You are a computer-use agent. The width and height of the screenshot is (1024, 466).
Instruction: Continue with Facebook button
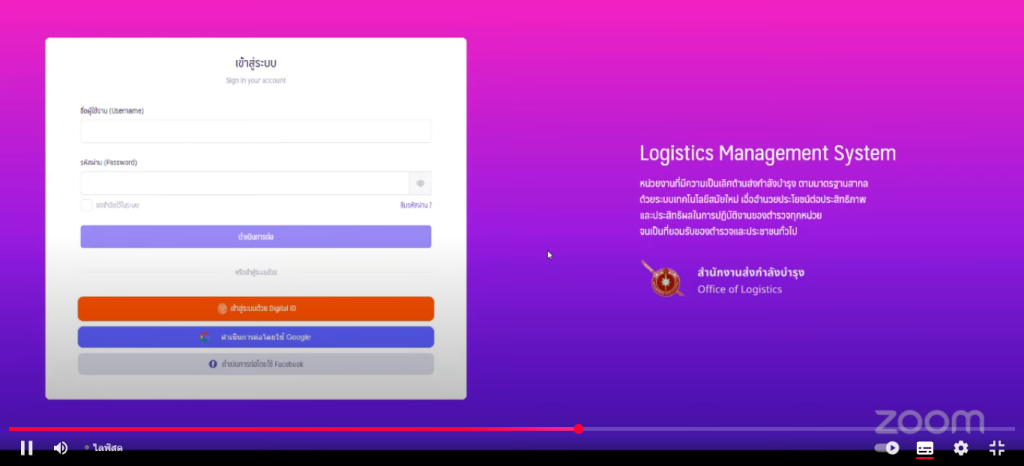(256, 364)
